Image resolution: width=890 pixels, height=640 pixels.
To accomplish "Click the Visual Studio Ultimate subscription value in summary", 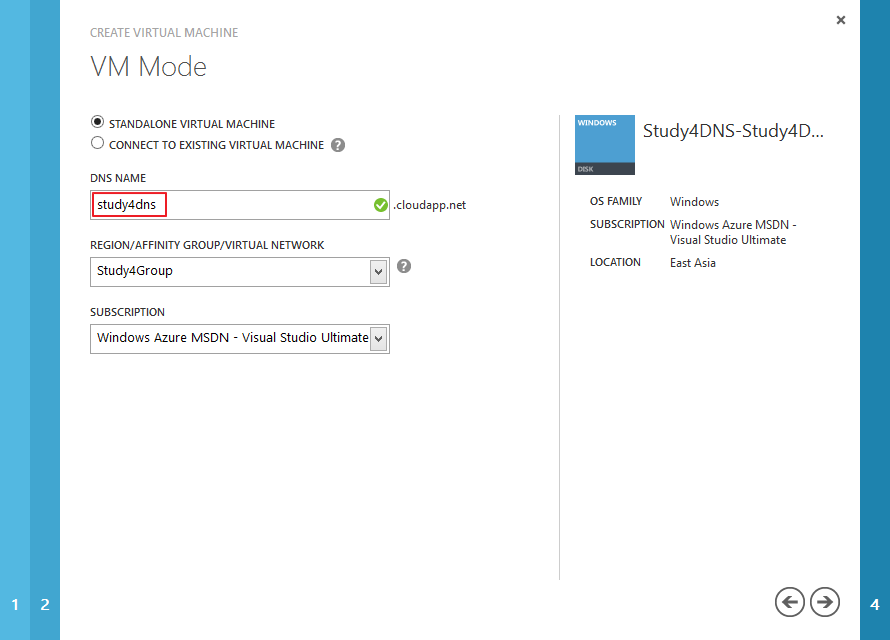I will [x=733, y=232].
